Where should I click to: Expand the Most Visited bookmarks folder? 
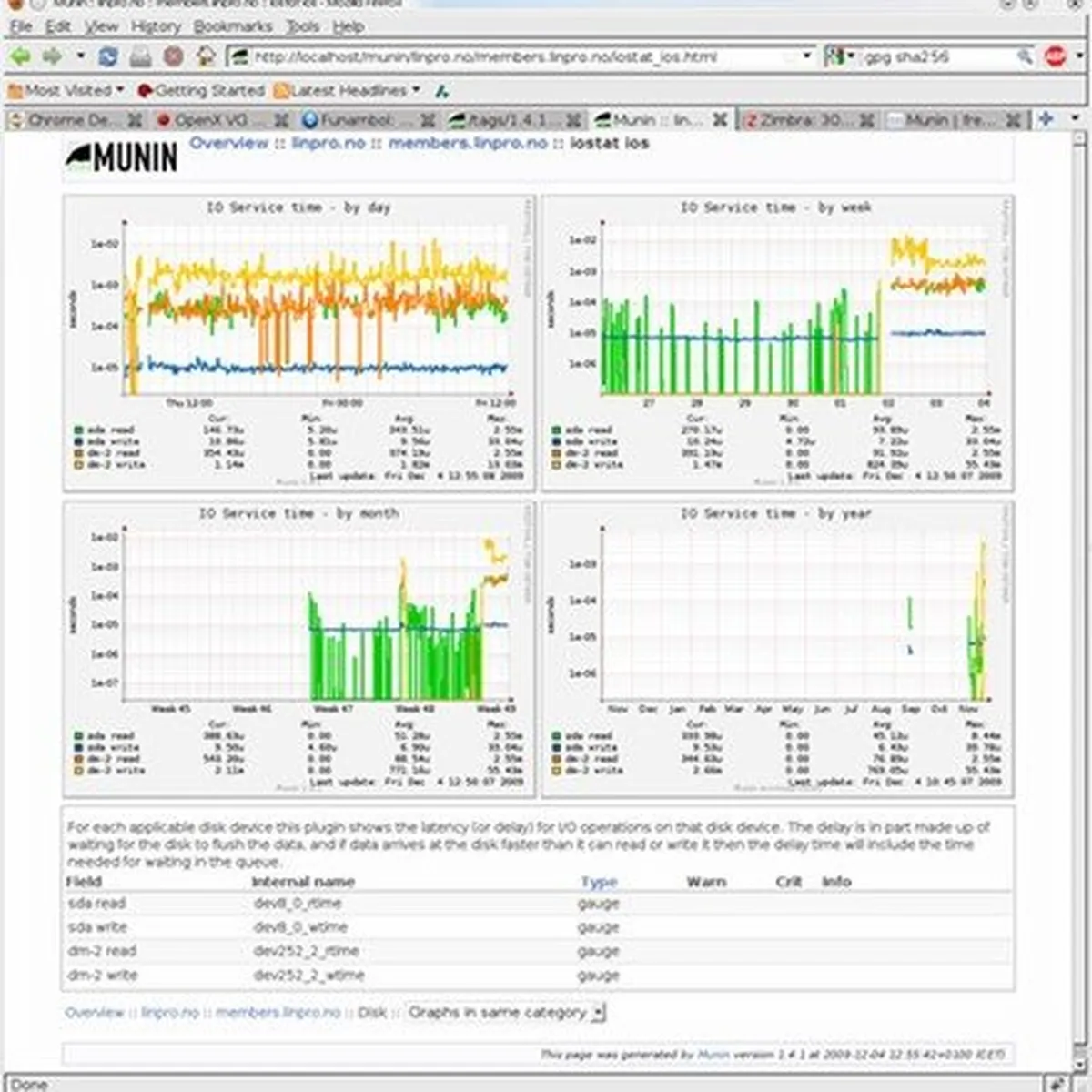[x=66, y=90]
